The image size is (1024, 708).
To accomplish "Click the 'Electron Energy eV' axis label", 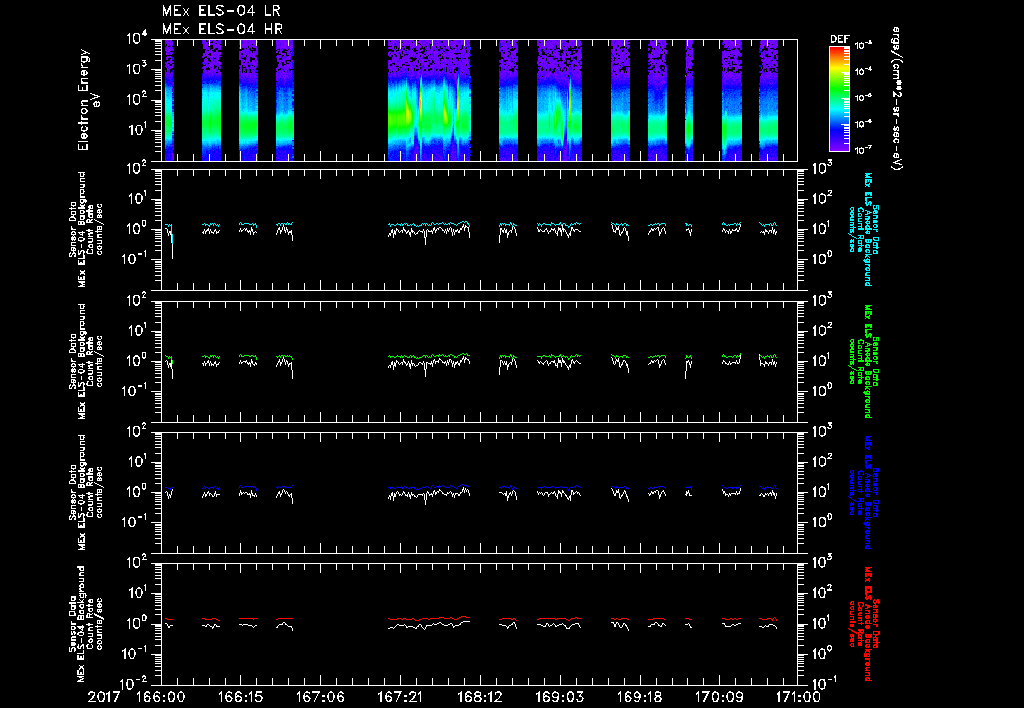I will 88,99.
